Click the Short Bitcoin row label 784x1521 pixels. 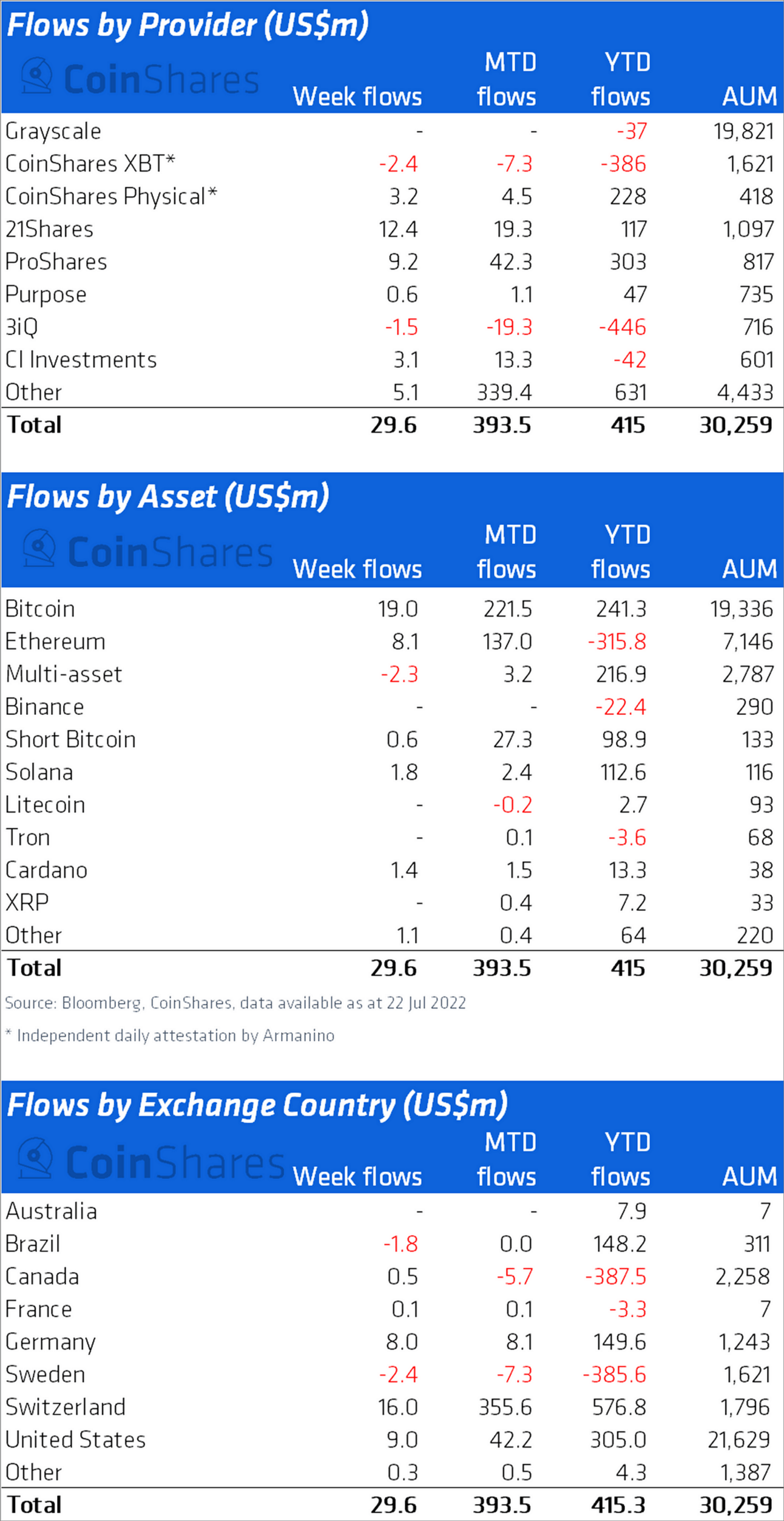tap(70, 739)
